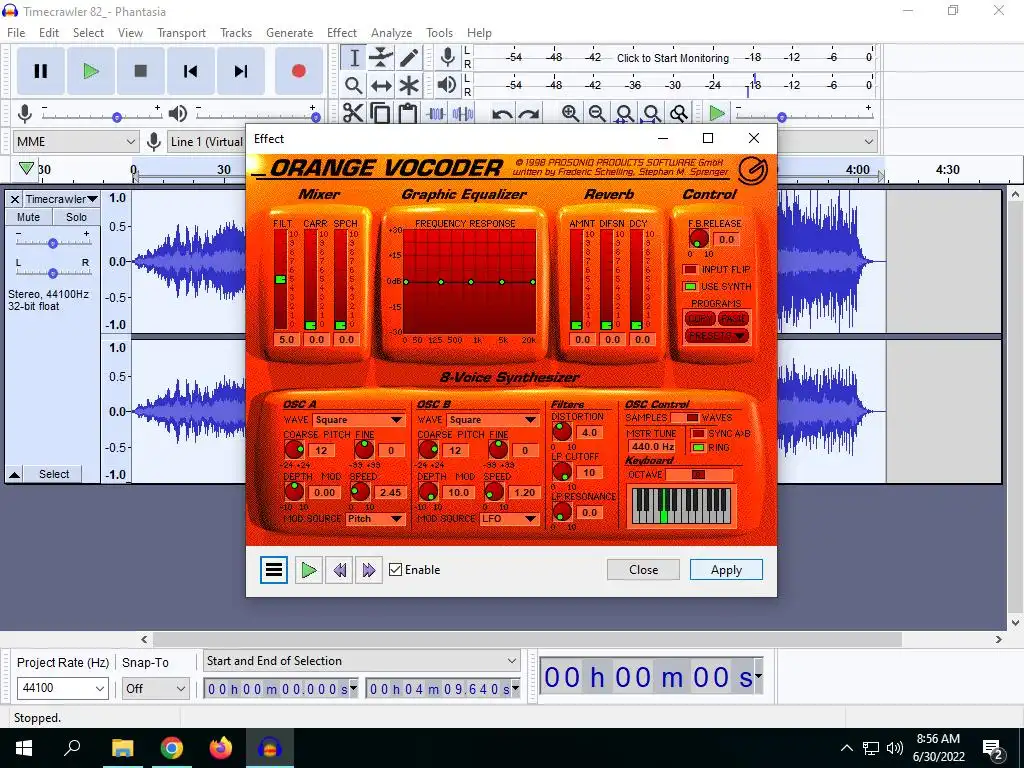Skip to end of the track
This screenshot has height=768, width=1024.
coord(241,71)
